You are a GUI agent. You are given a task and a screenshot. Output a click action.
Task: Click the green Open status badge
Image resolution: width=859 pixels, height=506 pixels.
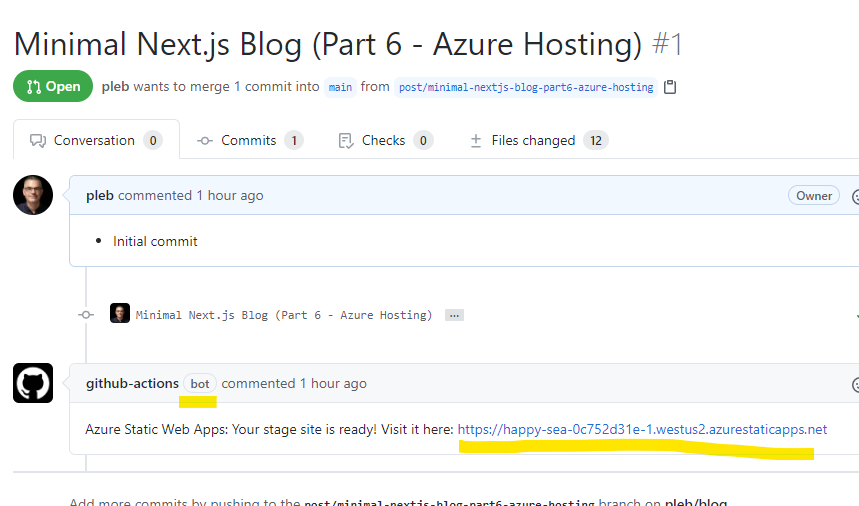pyautogui.click(x=53, y=86)
